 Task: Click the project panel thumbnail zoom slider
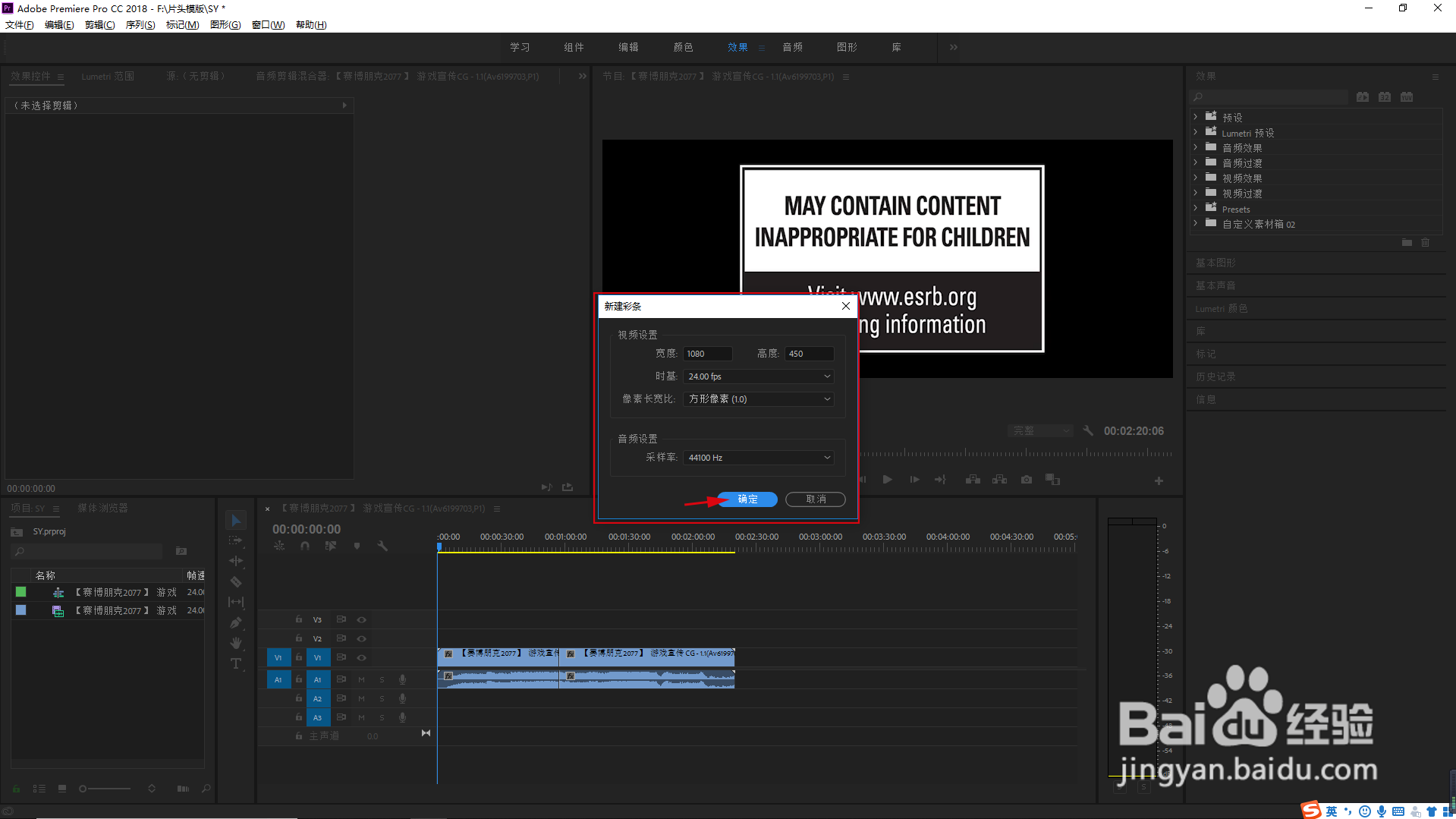pyautogui.click(x=105, y=789)
